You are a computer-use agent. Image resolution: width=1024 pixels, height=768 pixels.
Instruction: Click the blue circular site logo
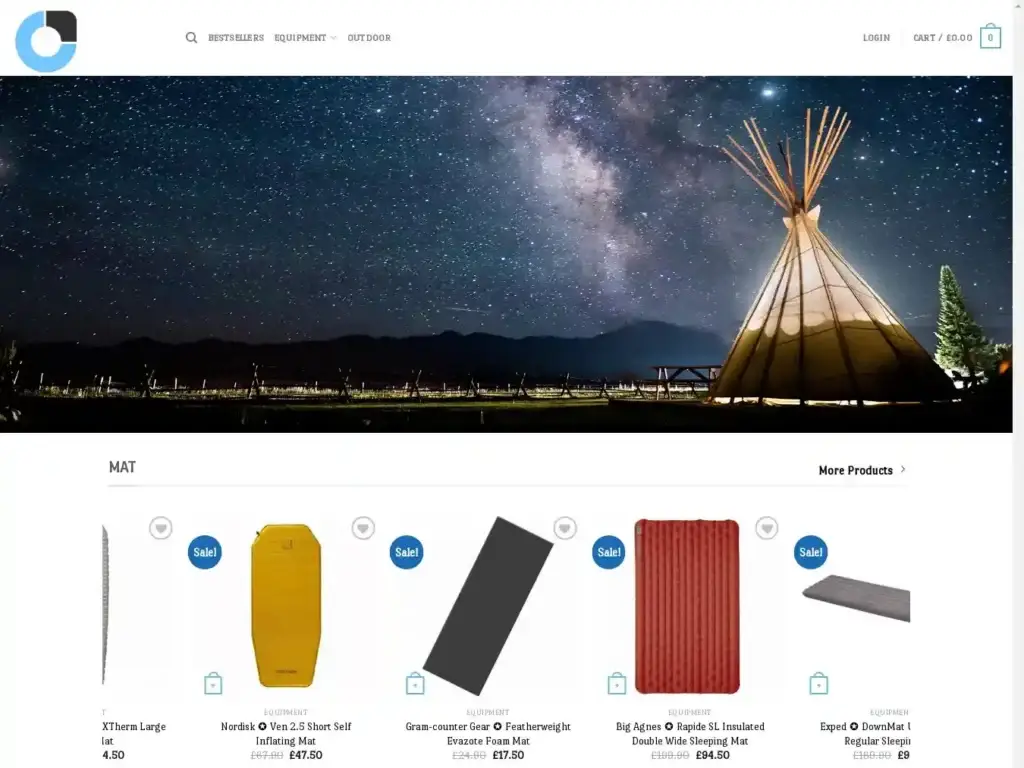click(46, 41)
